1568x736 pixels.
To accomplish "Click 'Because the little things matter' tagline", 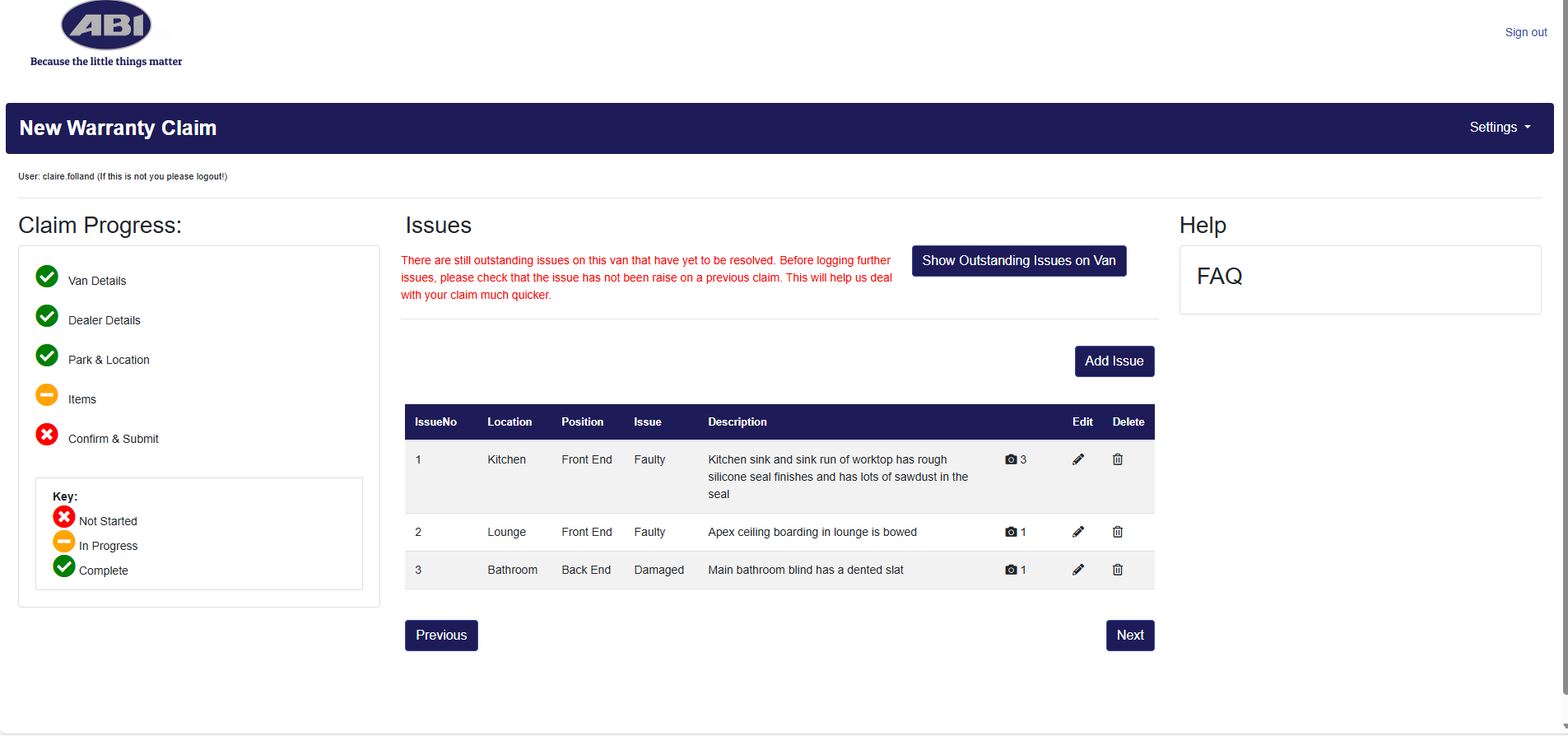I will (x=106, y=62).
